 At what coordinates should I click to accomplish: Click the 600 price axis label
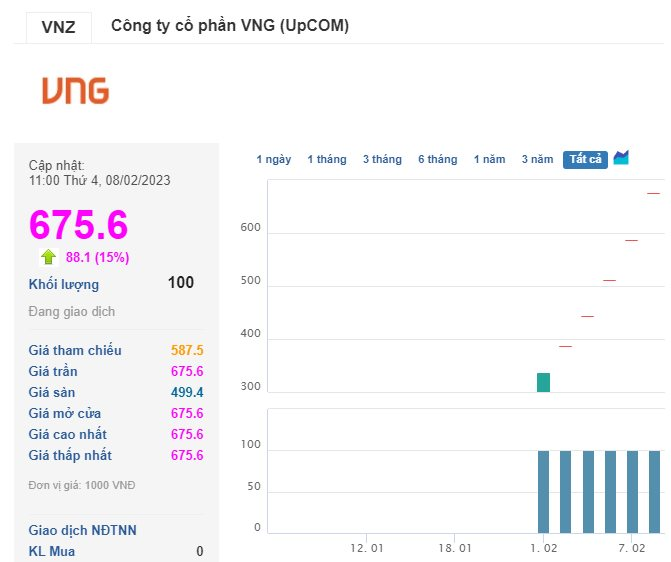click(x=250, y=227)
